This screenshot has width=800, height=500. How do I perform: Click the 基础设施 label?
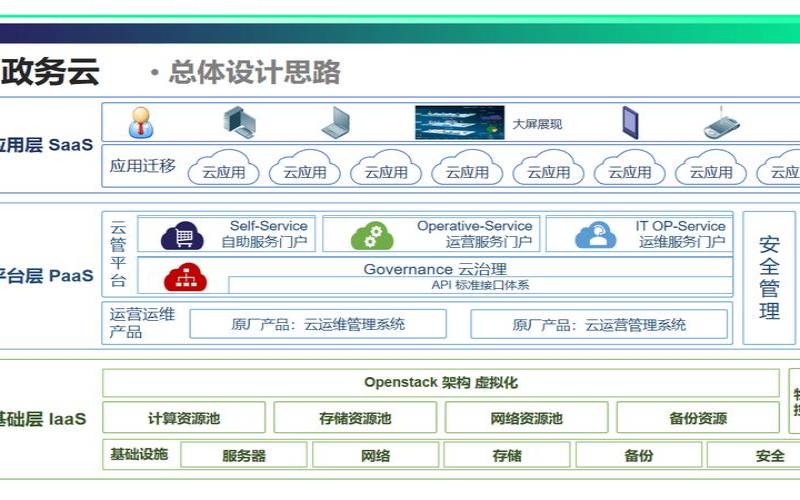pyautogui.click(x=139, y=454)
